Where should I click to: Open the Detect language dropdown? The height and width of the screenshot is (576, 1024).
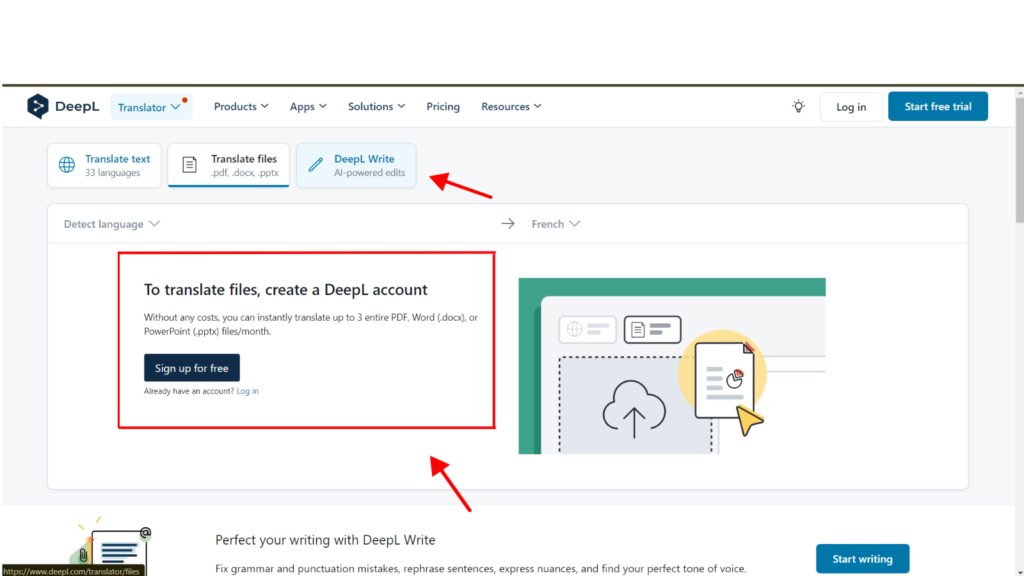(112, 224)
